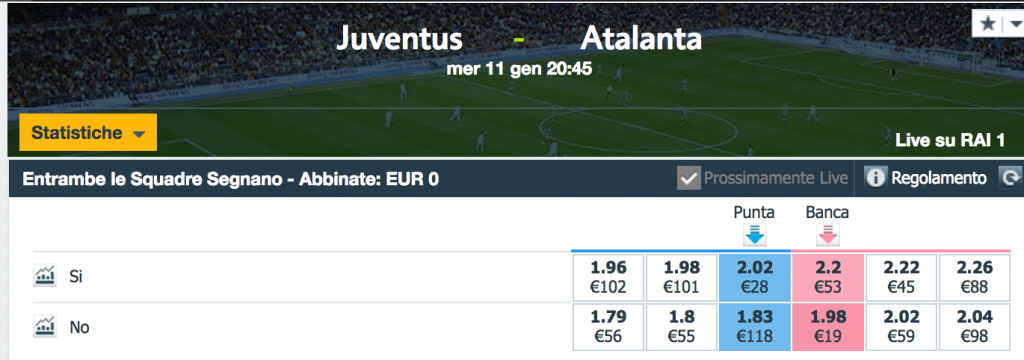
Task: Open the chart icon for Si
Action: pos(44,276)
